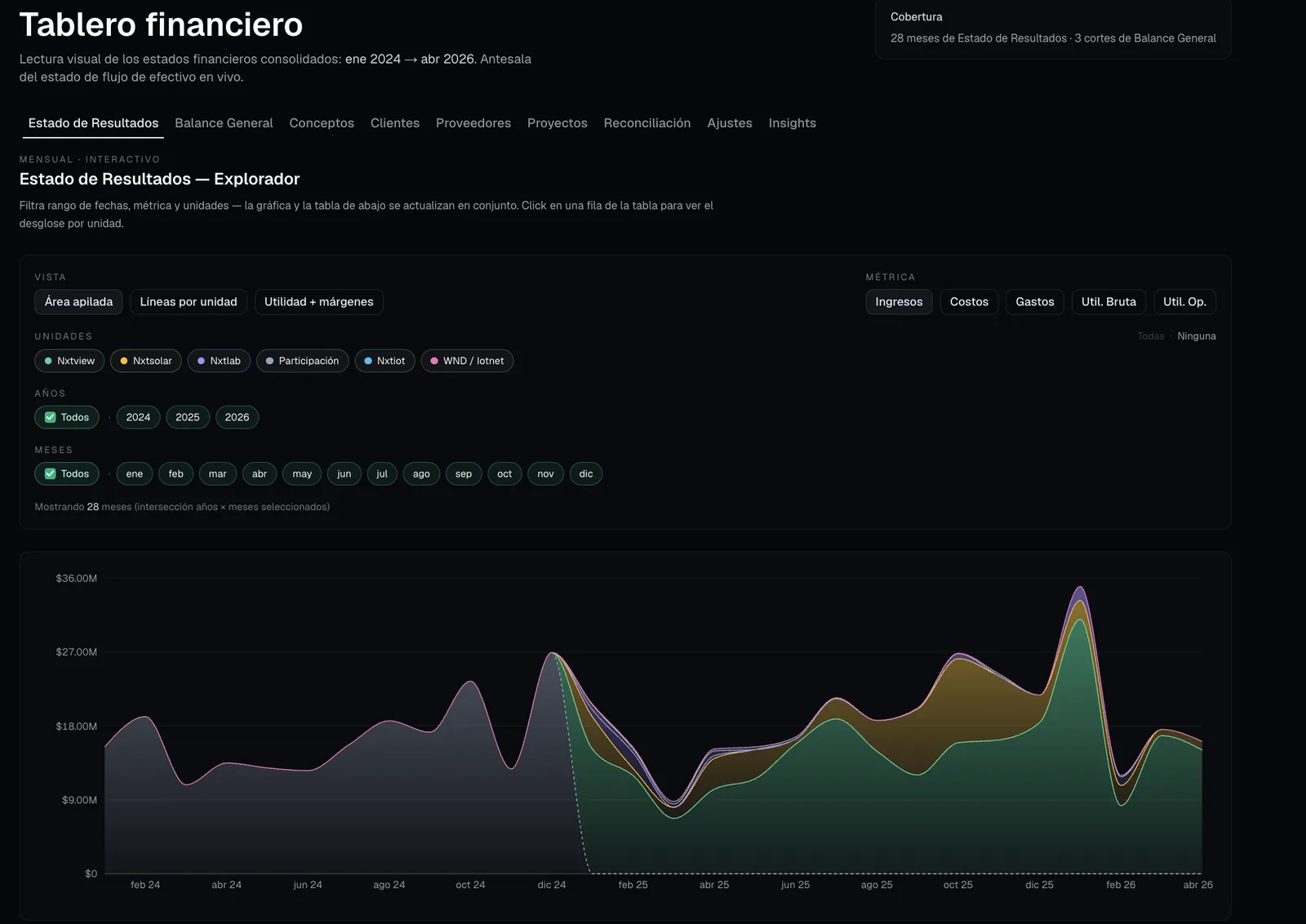
Task: Open the Balance General tab
Action: 224,123
